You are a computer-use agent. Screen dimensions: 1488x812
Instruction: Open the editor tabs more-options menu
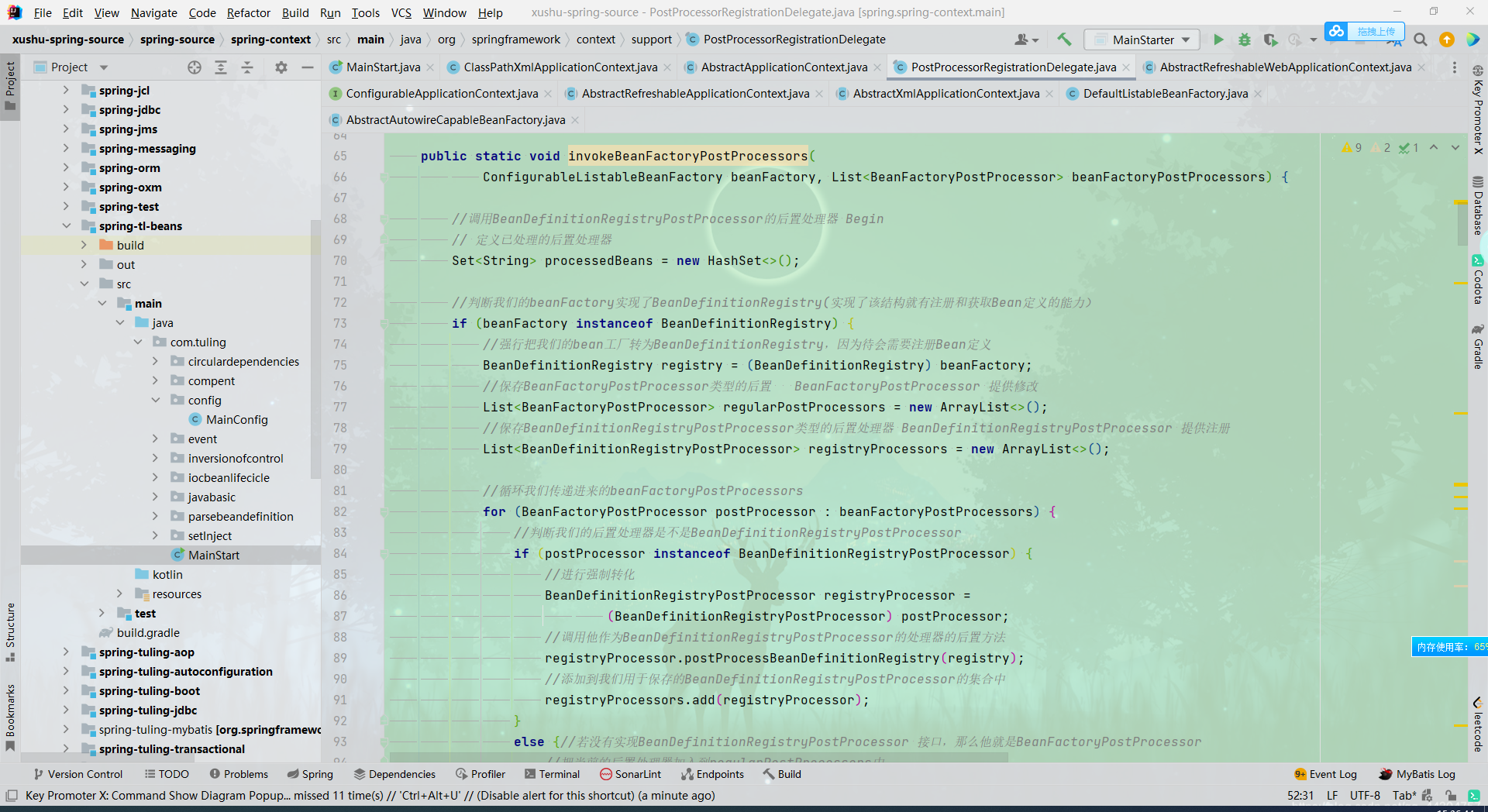(1455, 67)
